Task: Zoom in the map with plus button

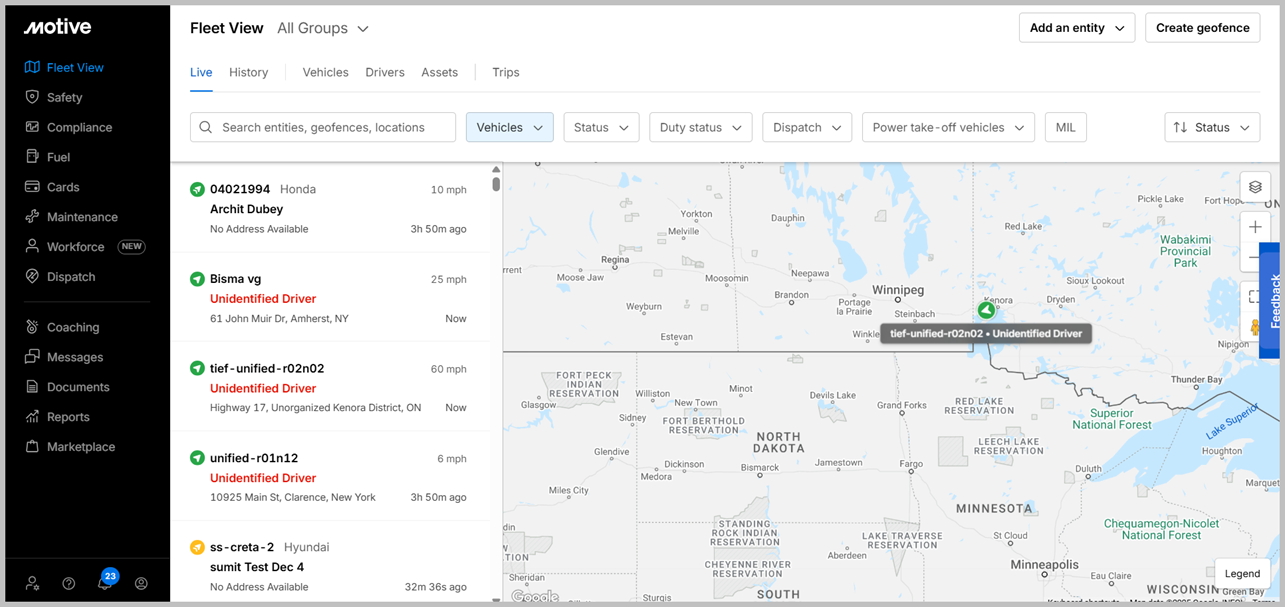Action: pyautogui.click(x=1255, y=227)
